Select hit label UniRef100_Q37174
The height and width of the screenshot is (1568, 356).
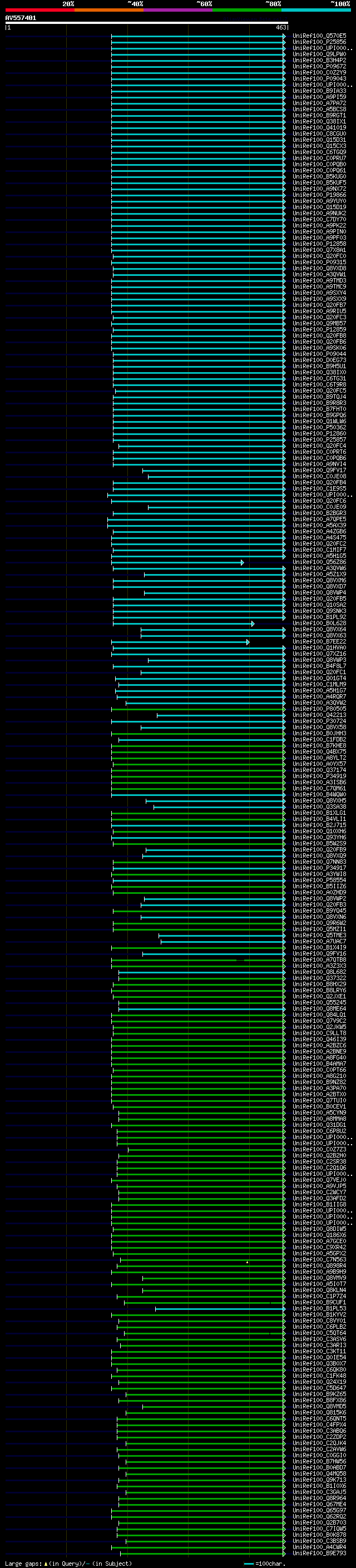(x=319, y=770)
